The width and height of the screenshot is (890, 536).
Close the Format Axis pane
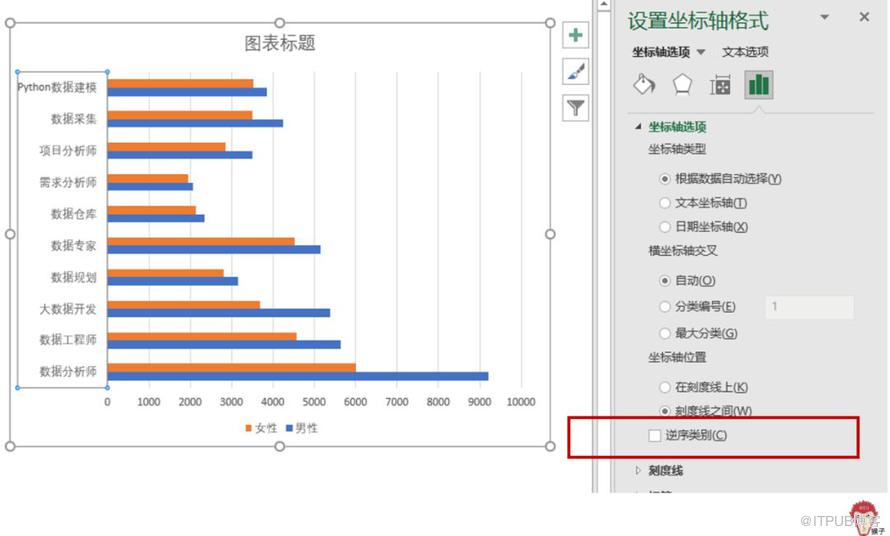click(x=864, y=17)
